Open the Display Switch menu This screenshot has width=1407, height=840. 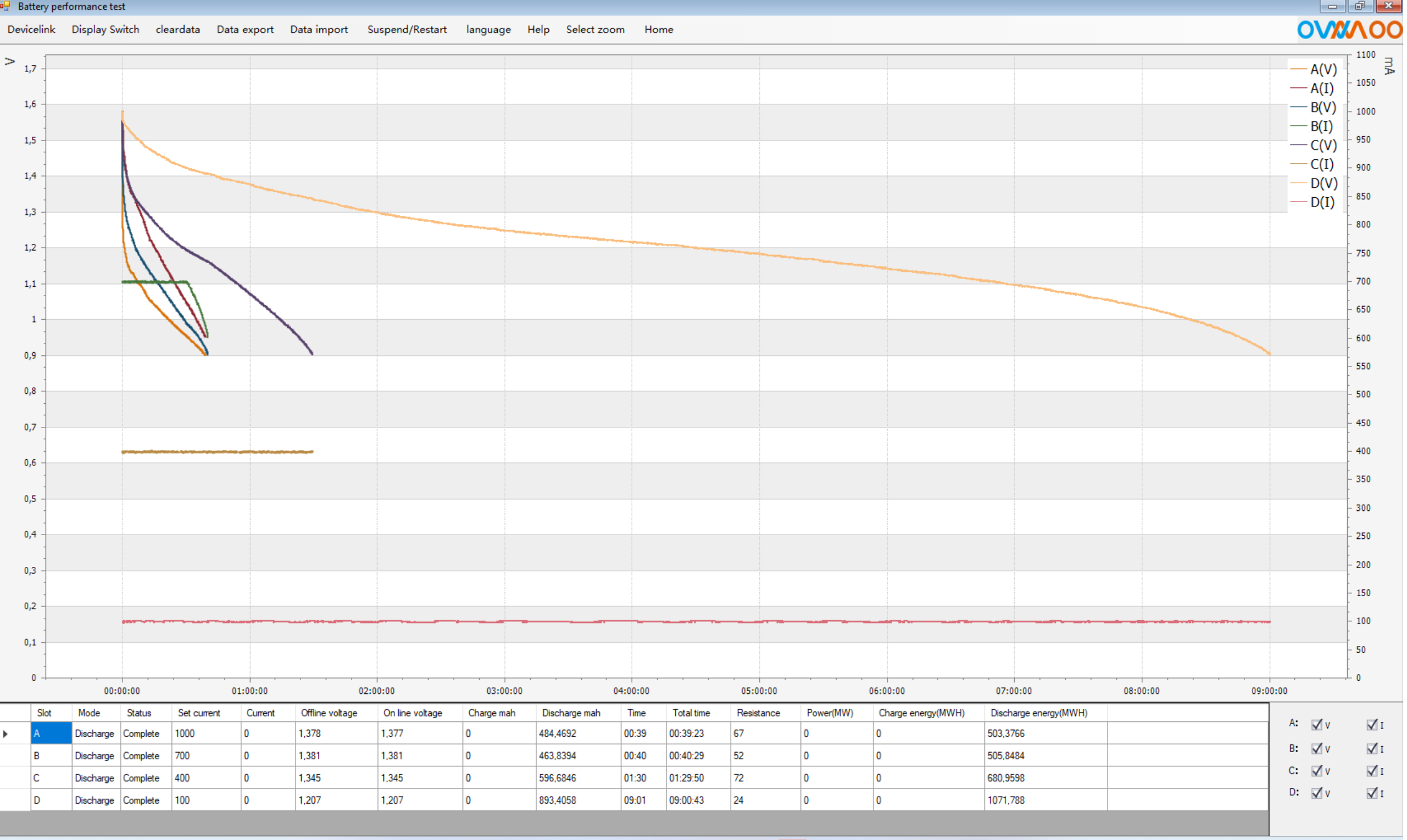(105, 30)
